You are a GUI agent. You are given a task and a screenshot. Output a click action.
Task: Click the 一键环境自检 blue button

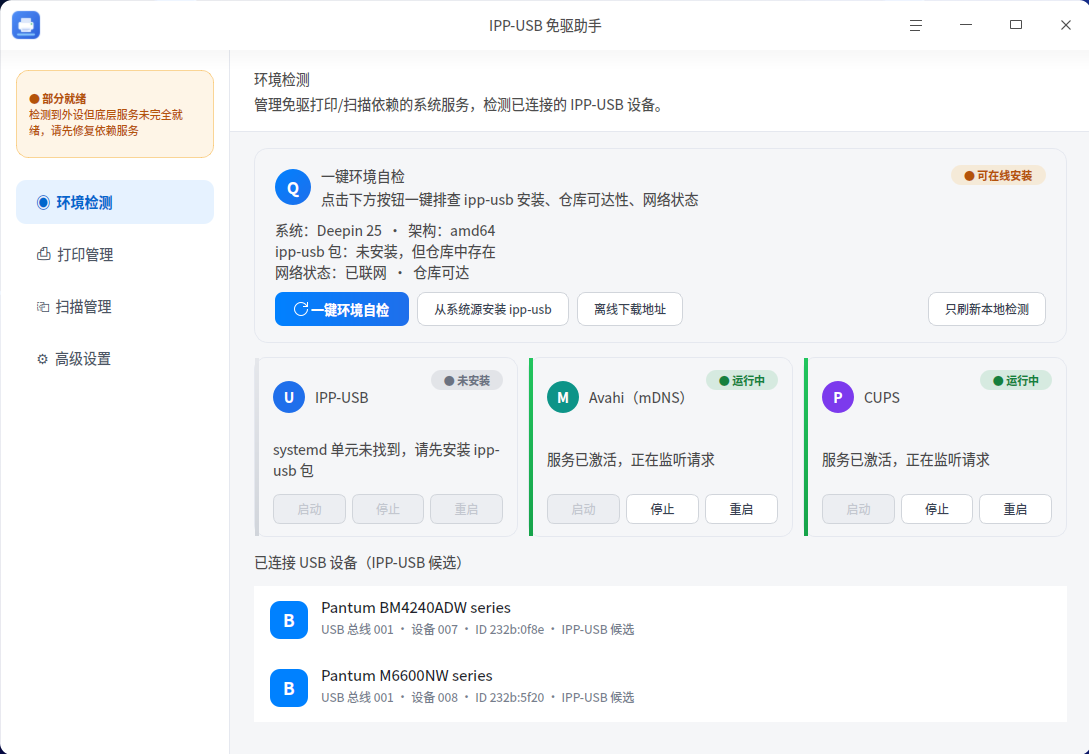point(342,309)
